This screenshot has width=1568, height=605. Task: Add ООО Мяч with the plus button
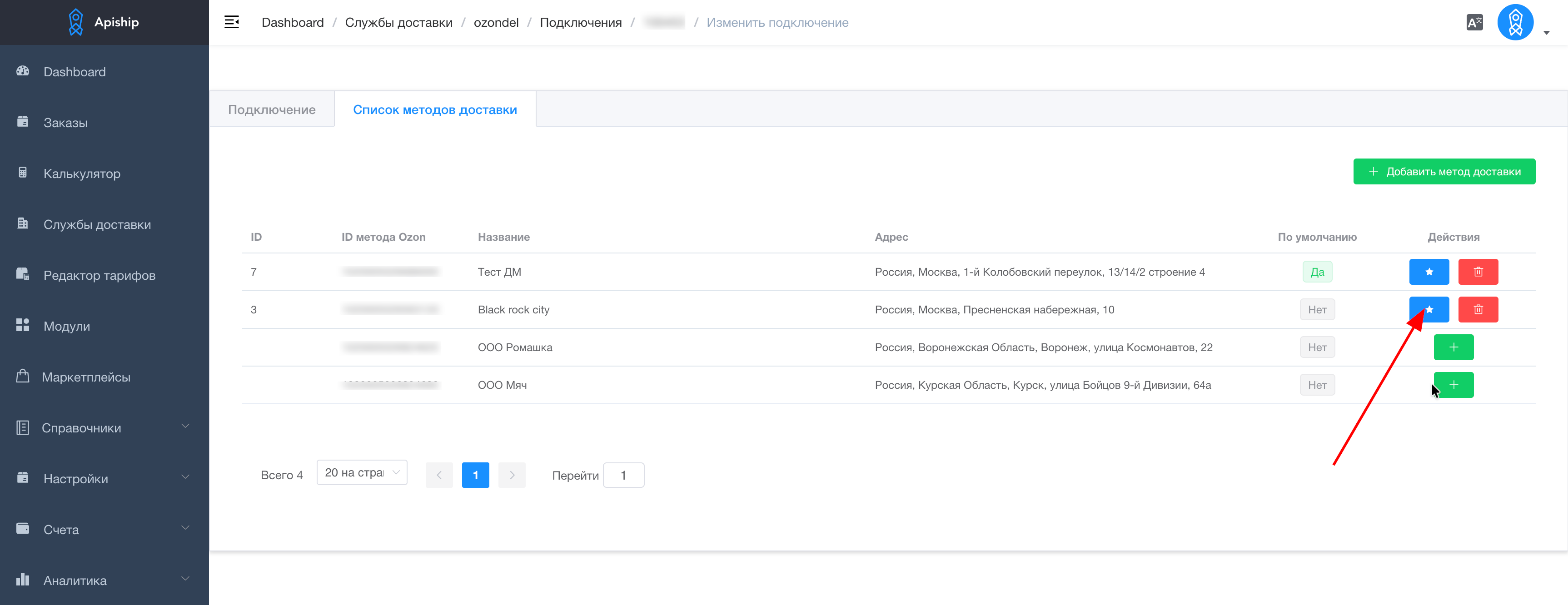coord(1454,385)
